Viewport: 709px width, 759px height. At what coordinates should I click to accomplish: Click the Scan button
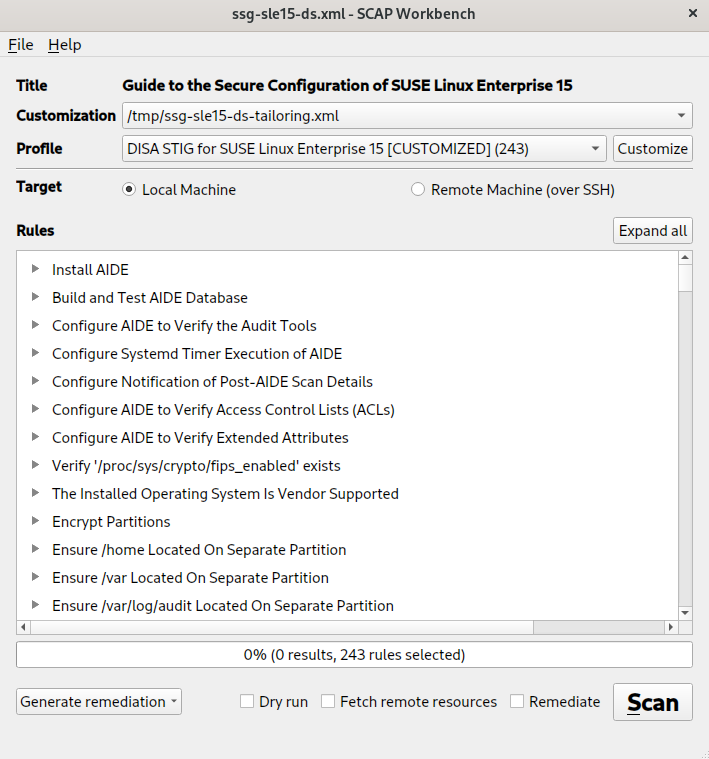point(652,702)
